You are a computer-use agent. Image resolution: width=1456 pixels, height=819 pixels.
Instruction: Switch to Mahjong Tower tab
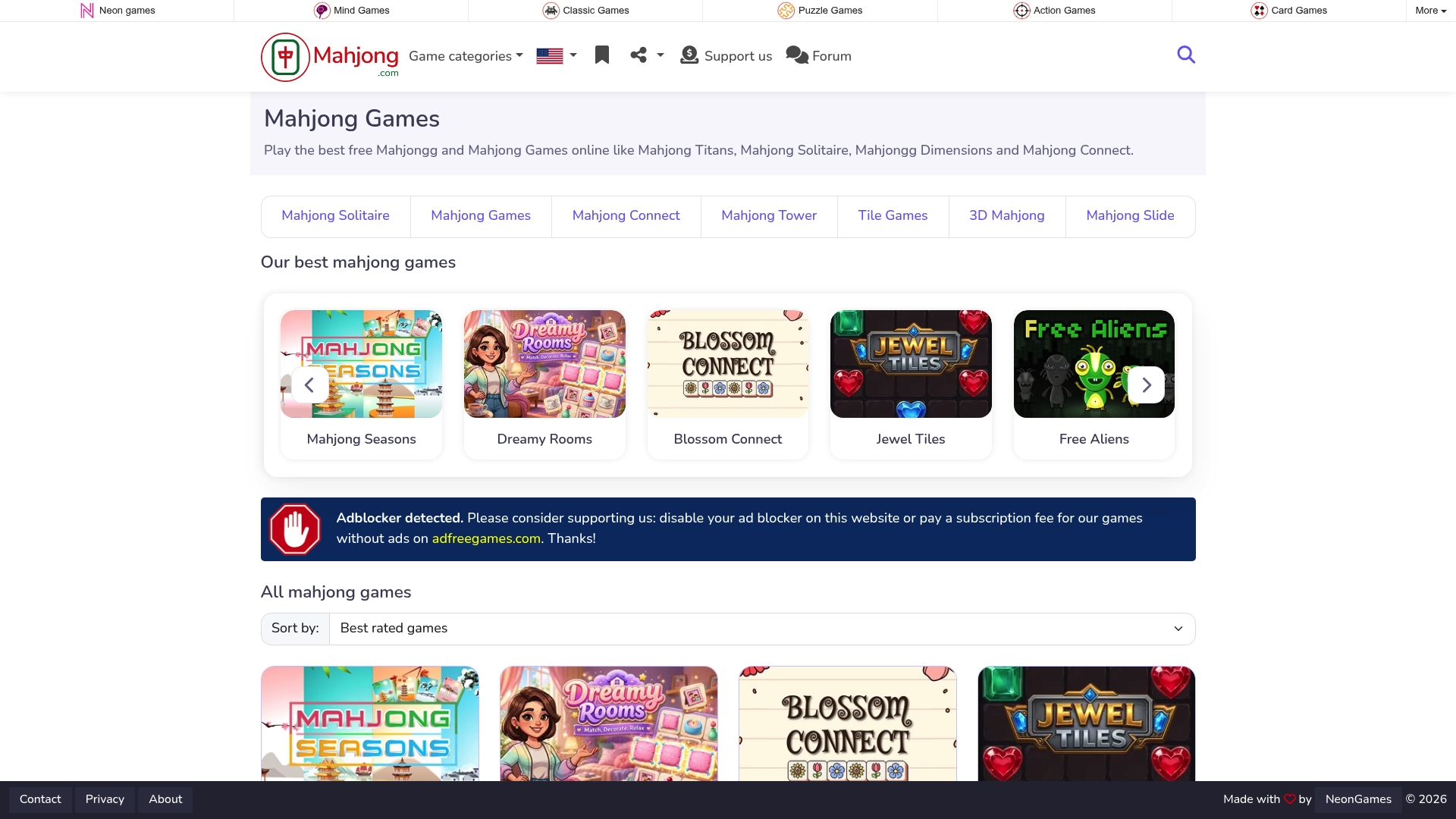tap(769, 216)
